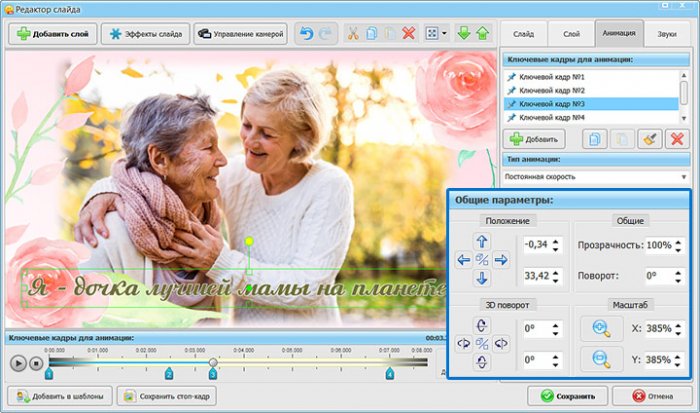Select the Анимация tab
This screenshot has width=700, height=413.
tap(619, 33)
